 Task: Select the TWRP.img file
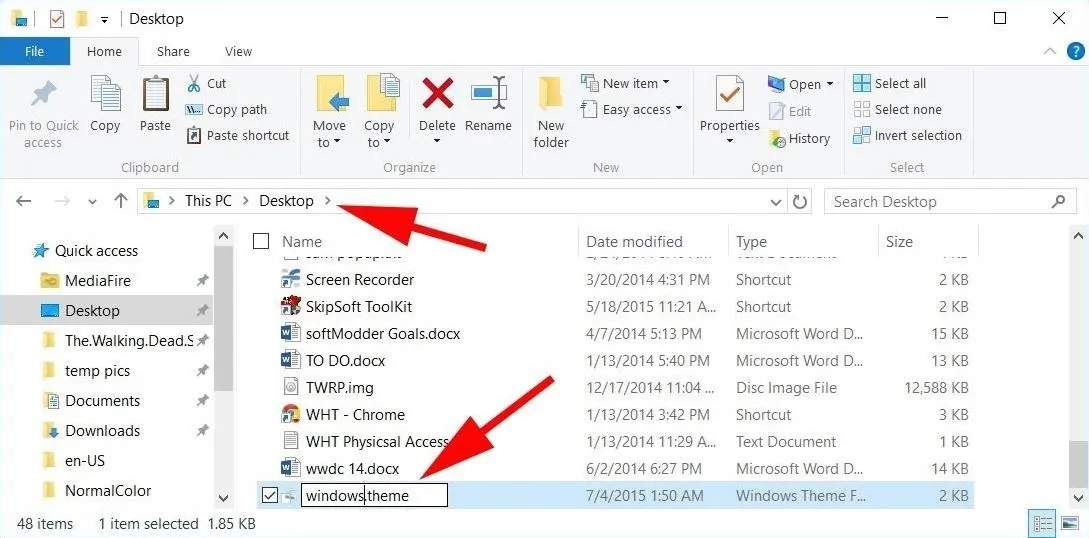point(340,388)
